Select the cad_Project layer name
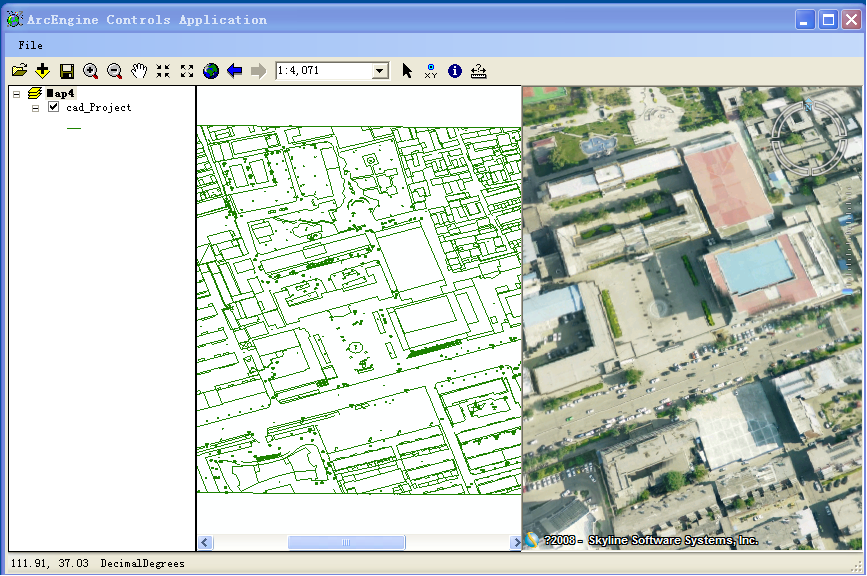The image size is (867, 576). (x=98, y=107)
